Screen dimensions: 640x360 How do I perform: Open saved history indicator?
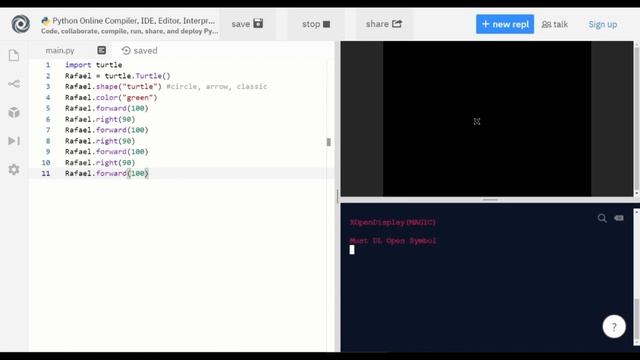pos(140,51)
